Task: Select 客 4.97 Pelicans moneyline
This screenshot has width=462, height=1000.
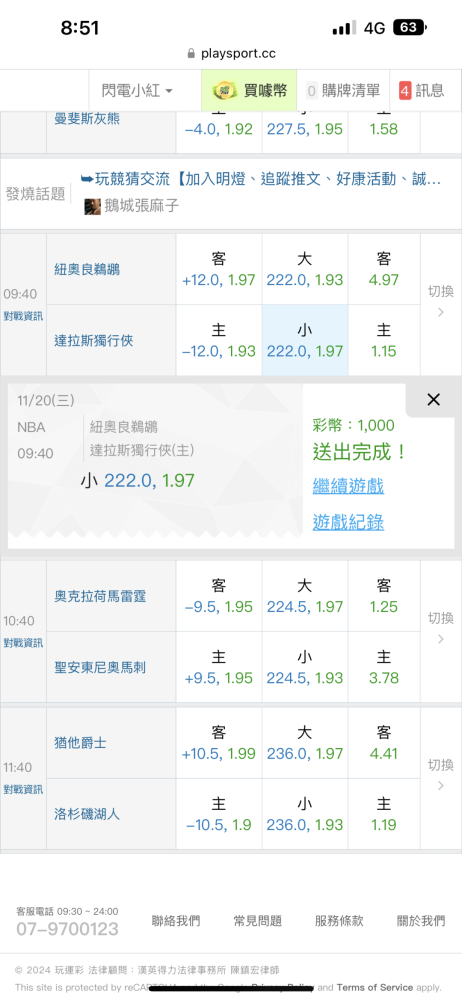Action: [384, 269]
